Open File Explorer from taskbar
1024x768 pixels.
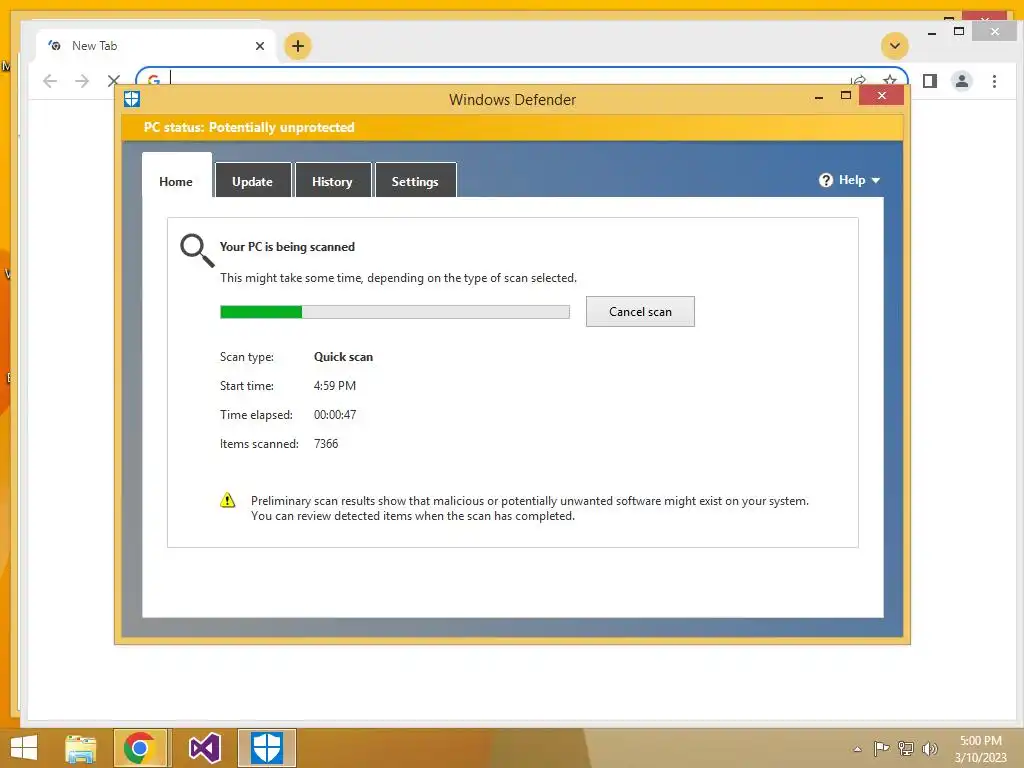tap(80, 748)
